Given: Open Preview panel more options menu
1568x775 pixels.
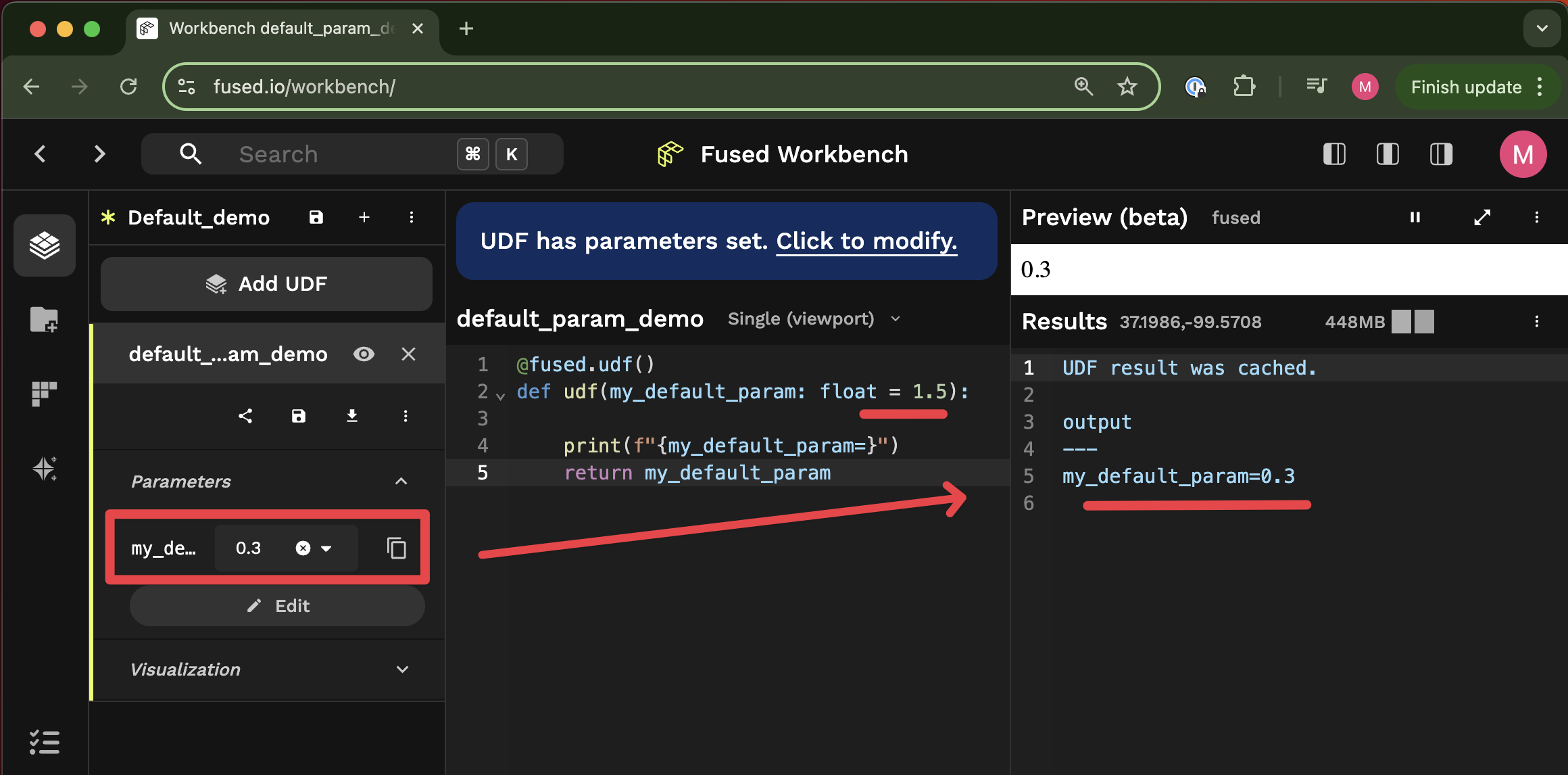Looking at the screenshot, I should coord(1537,217).
